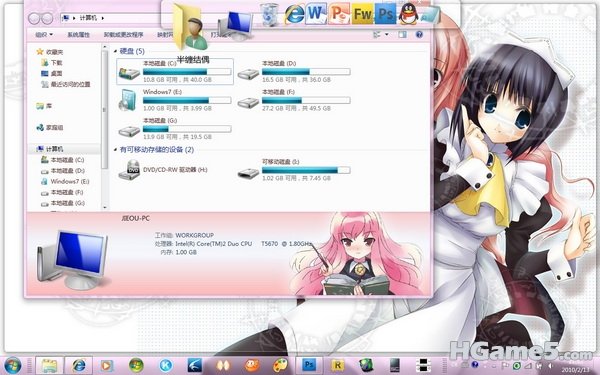Open the Recycle Bin in the dock
This screenshot has height=375, width=600.
point(269,15)
